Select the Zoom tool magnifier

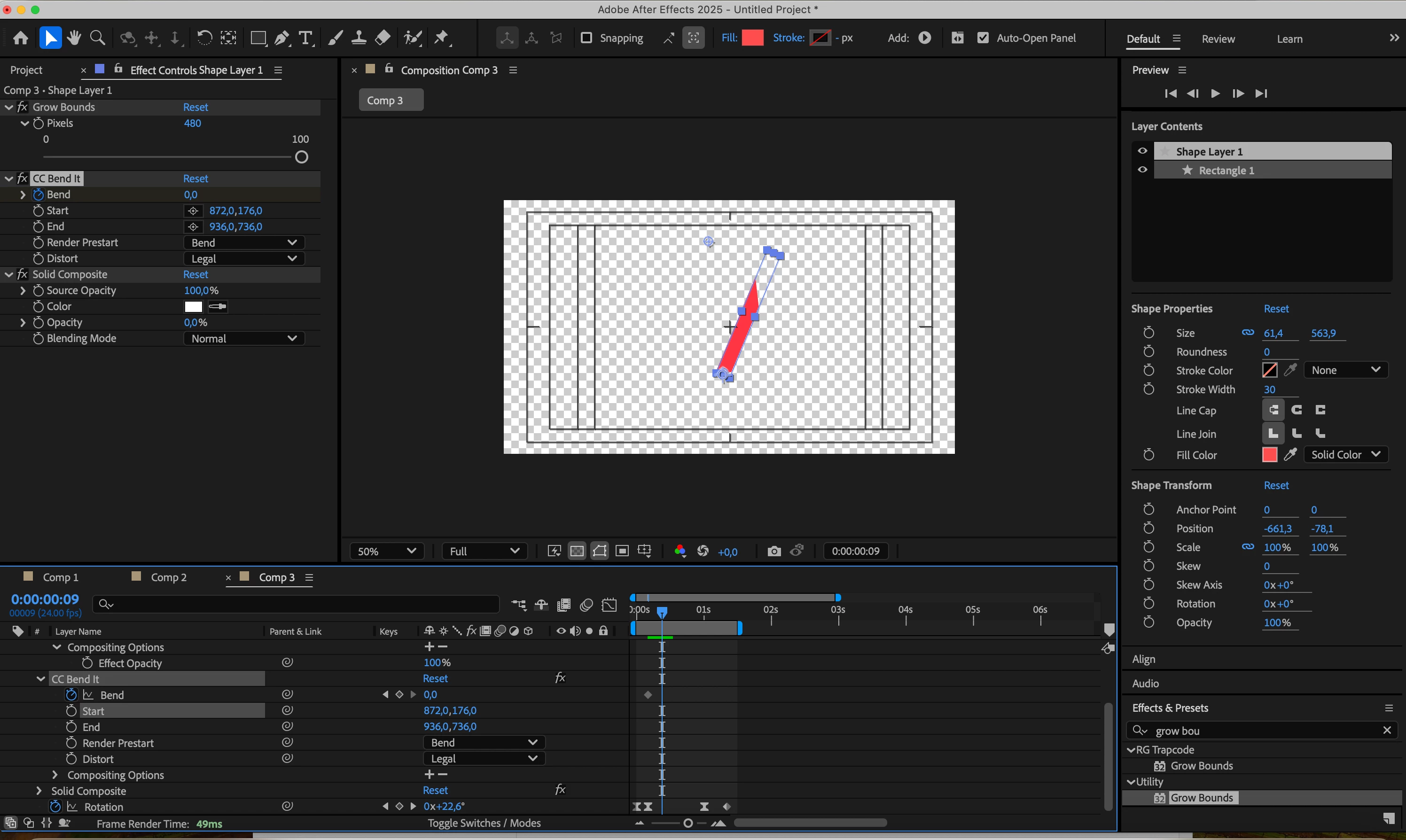98,38
